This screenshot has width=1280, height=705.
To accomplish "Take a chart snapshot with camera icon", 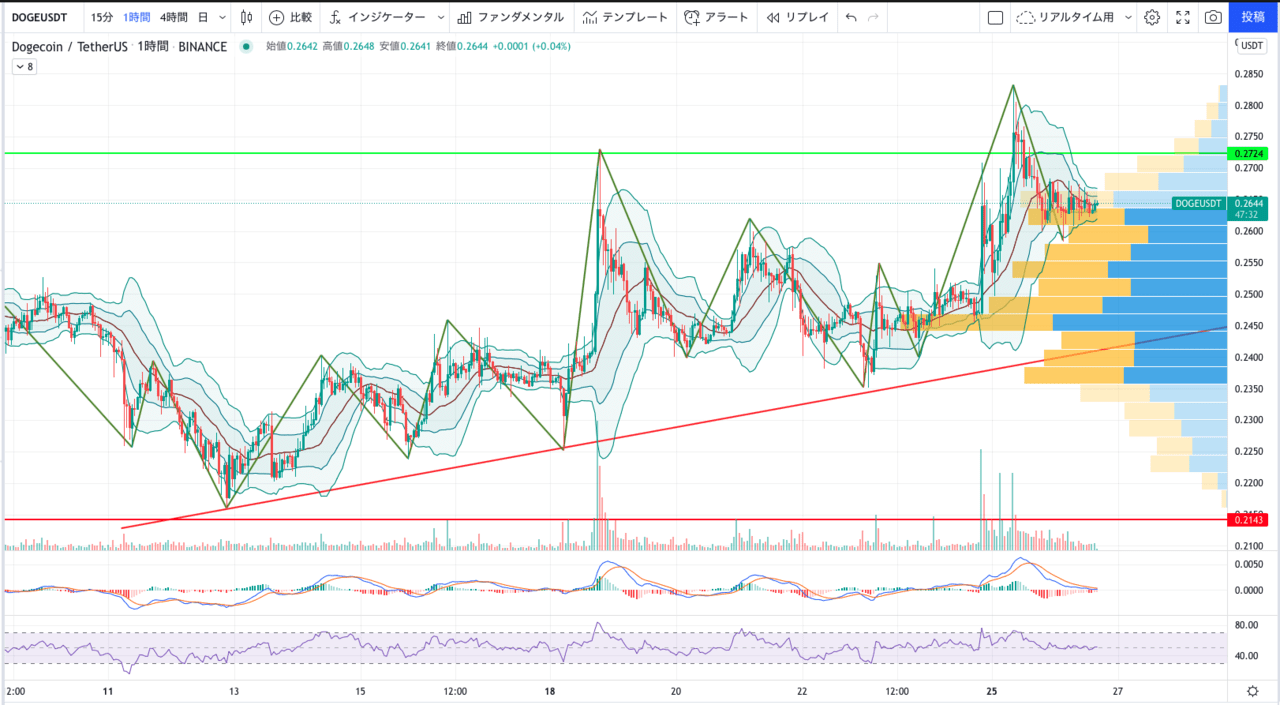I will tap(1213, 17).
